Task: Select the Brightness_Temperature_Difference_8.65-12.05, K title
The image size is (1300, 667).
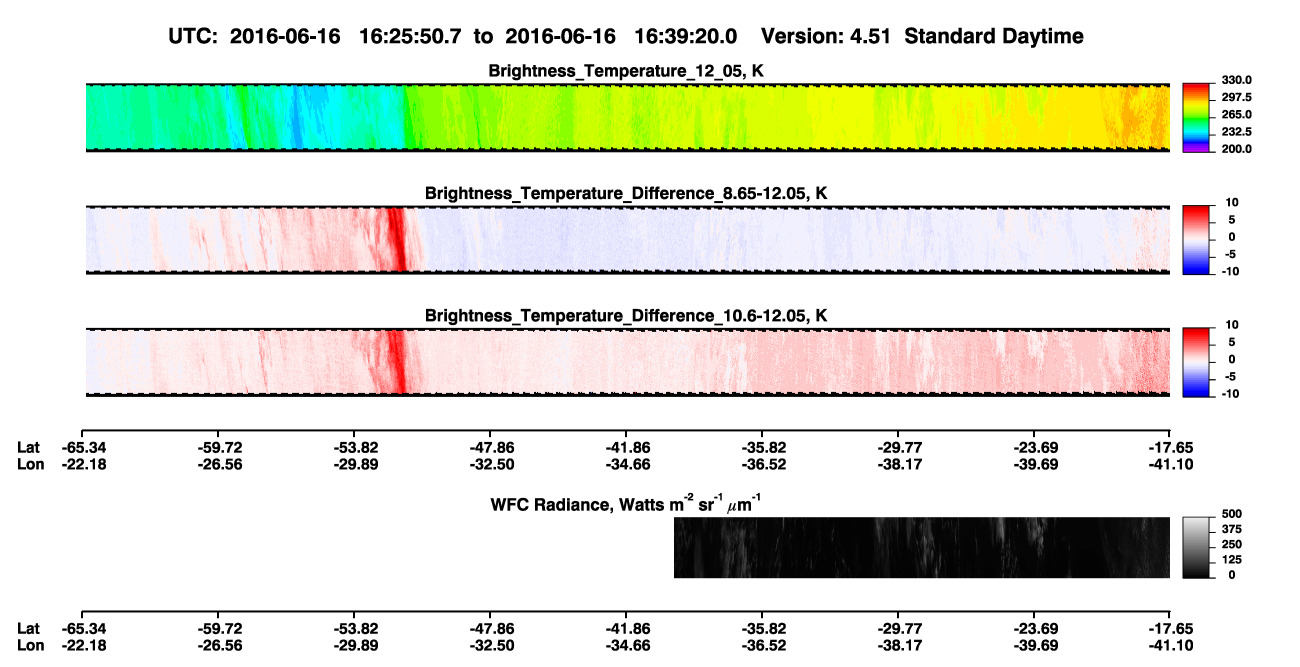Action: coord(626,192)
